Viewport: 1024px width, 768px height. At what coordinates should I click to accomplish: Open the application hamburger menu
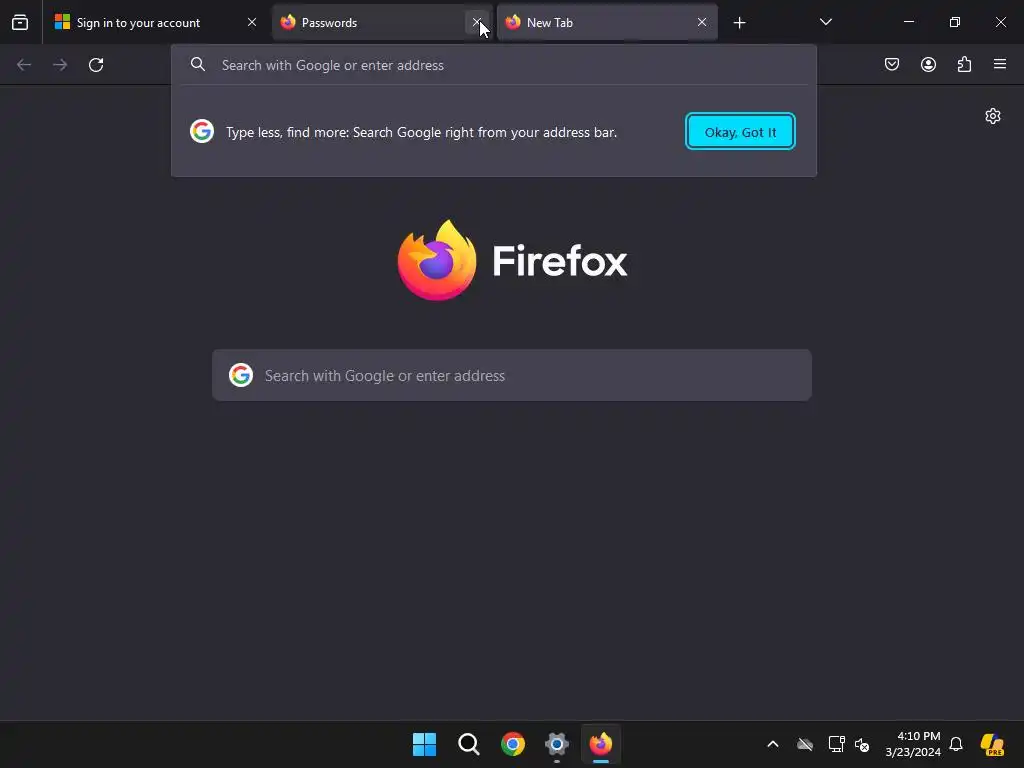click(x=1000, y=64)
